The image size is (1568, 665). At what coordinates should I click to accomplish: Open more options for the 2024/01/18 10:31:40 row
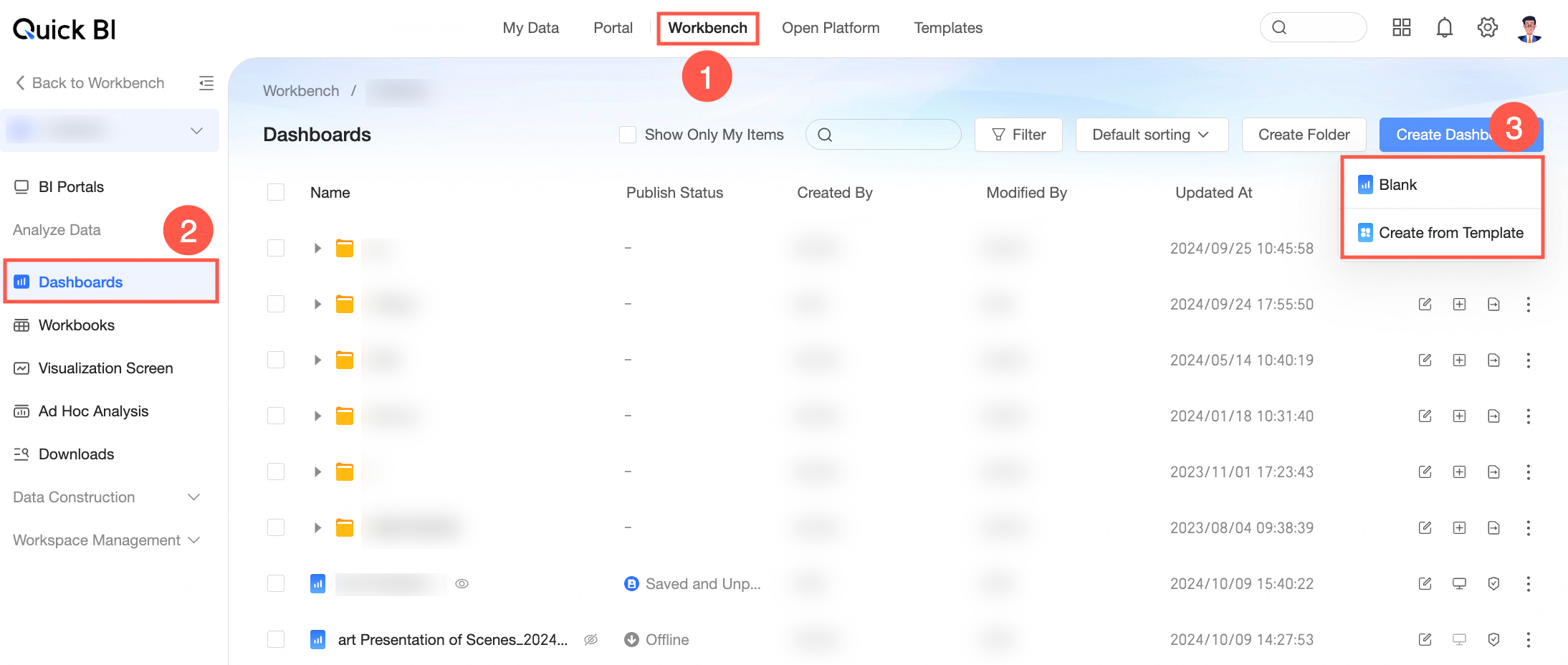(x=1528, y=416)
